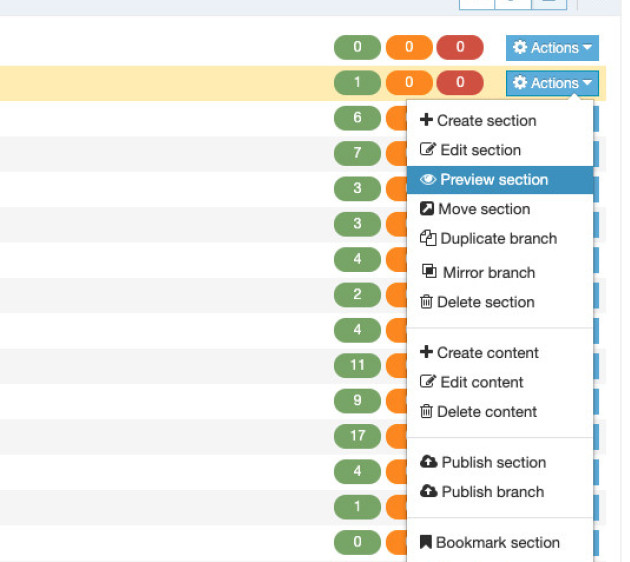
Task: Open the Actions dropdown in the first row
Action: pyautogui.click(x=552, y=48)
